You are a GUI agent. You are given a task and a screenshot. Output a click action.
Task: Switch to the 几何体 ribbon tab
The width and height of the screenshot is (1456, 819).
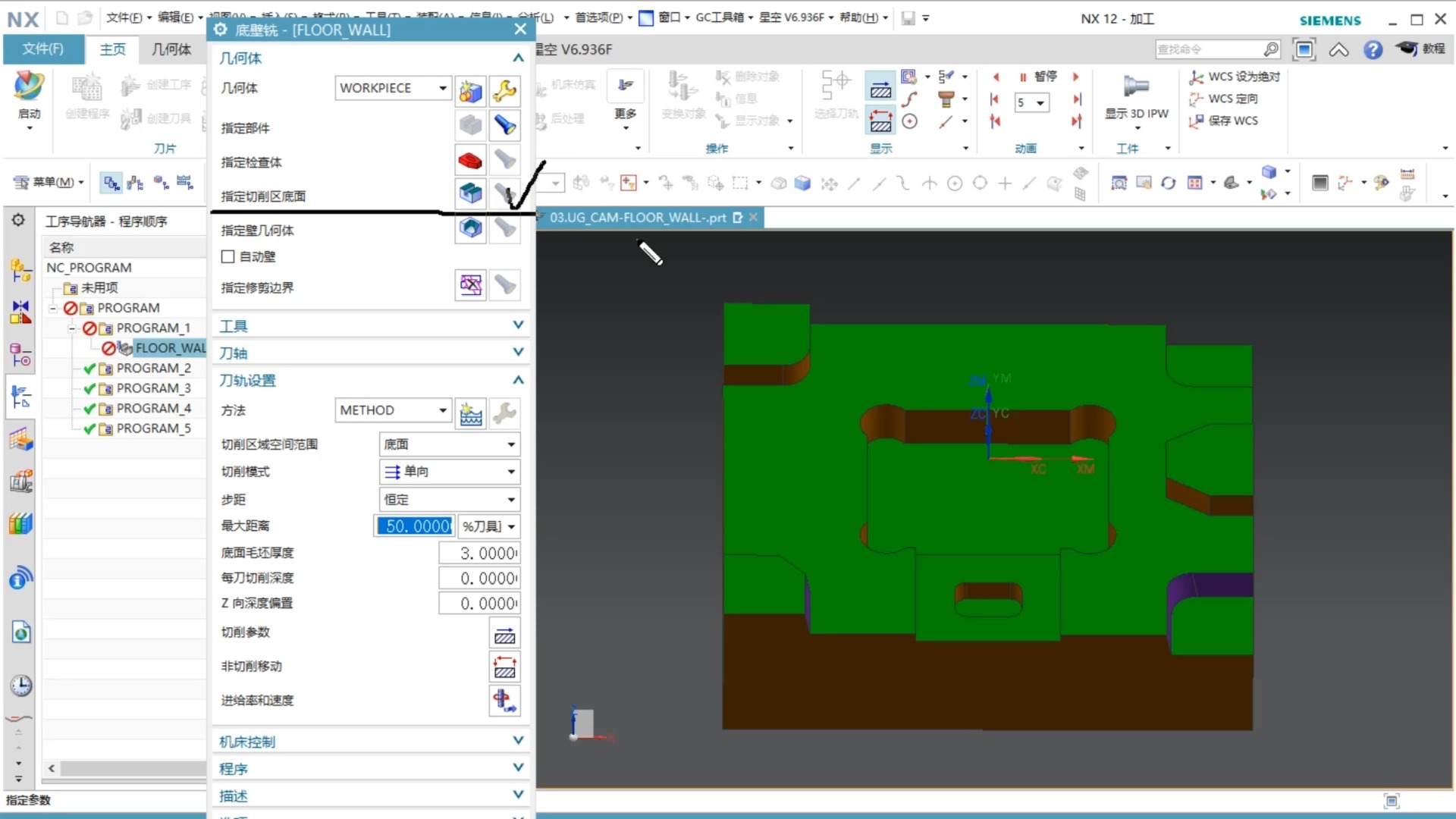pyautogui.click(x=171, y=49)
